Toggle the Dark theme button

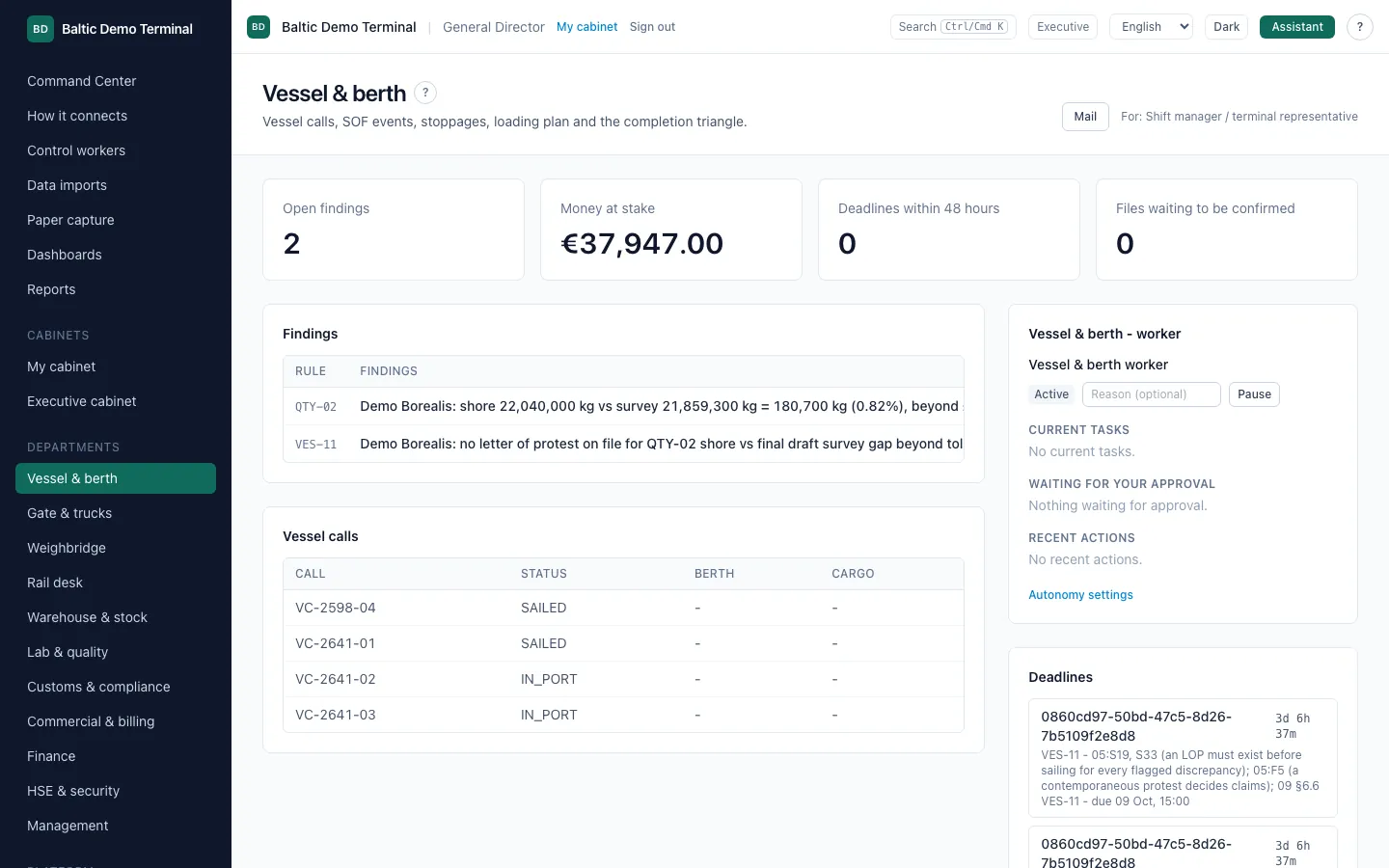coord(1226,27)
